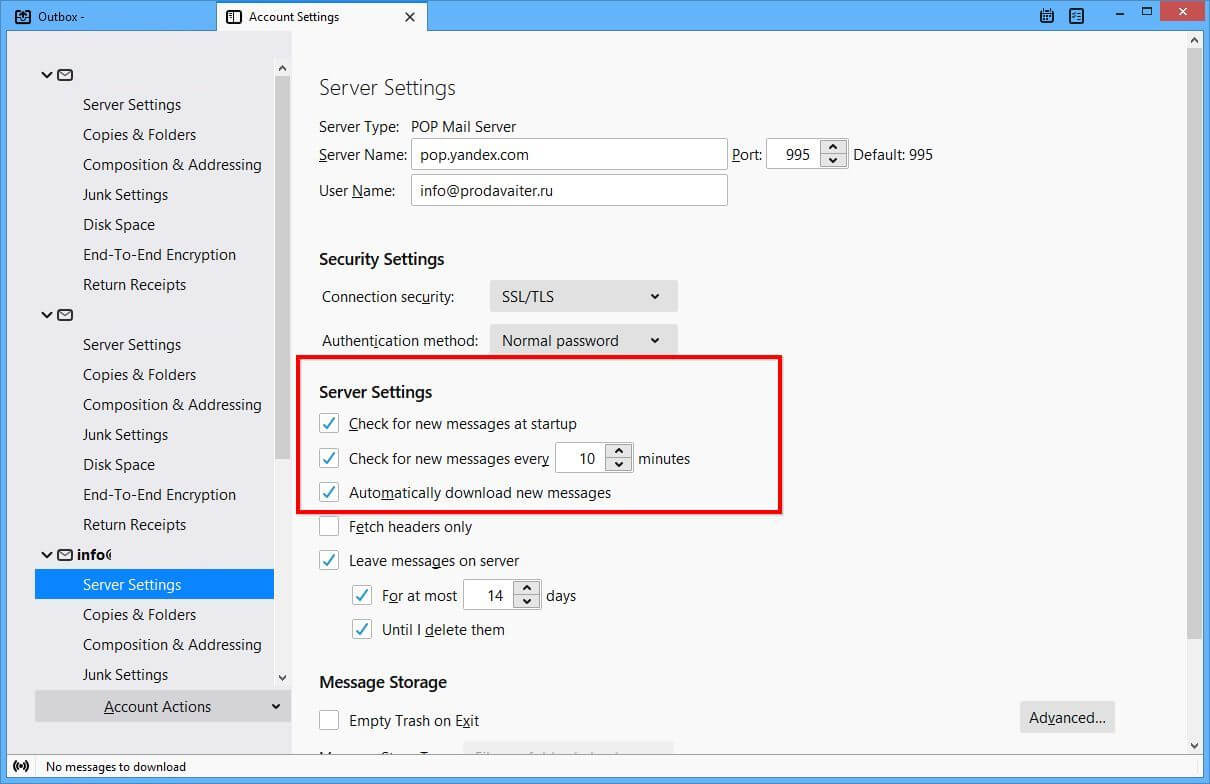Click the days field showing 14
Viewport: 1210px width, 784px height.
(x=489, y=595)
